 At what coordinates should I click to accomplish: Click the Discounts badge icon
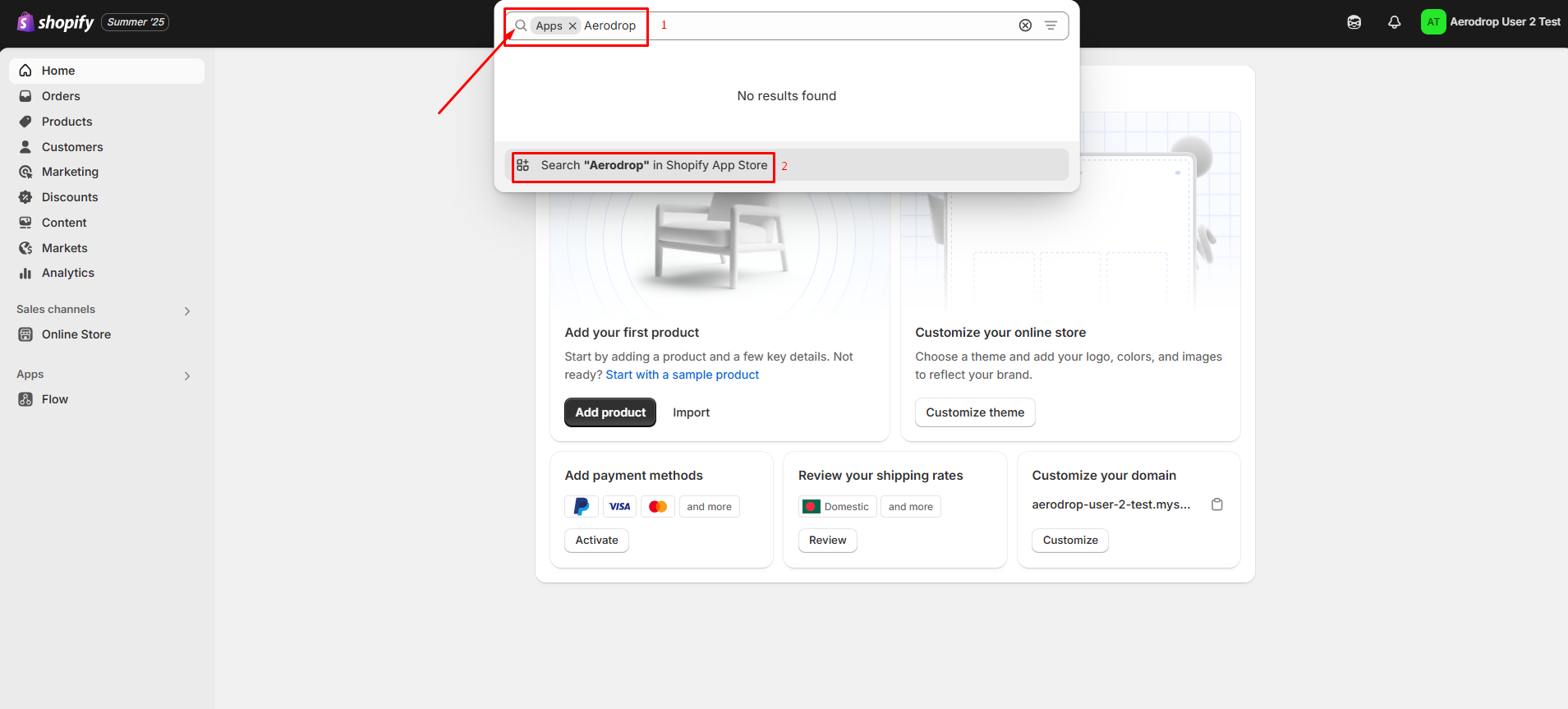(x=25, y=197)
